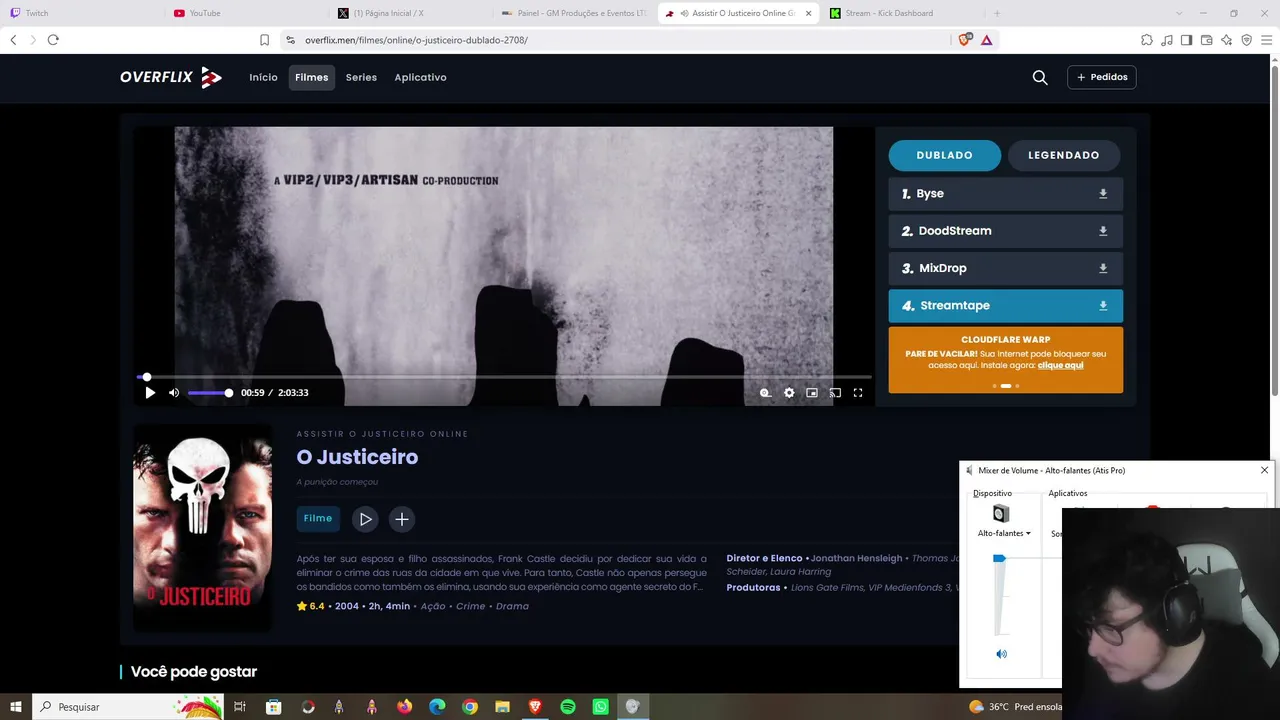
Task: Open the Início menu item
Action: [x=264, y=77]
